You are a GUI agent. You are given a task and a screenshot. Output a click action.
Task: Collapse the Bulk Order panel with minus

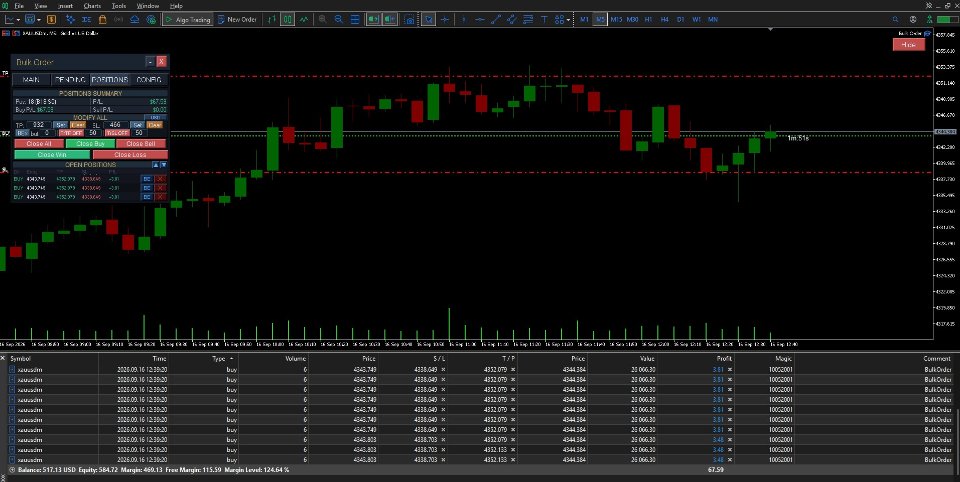[x=150, y=62]
